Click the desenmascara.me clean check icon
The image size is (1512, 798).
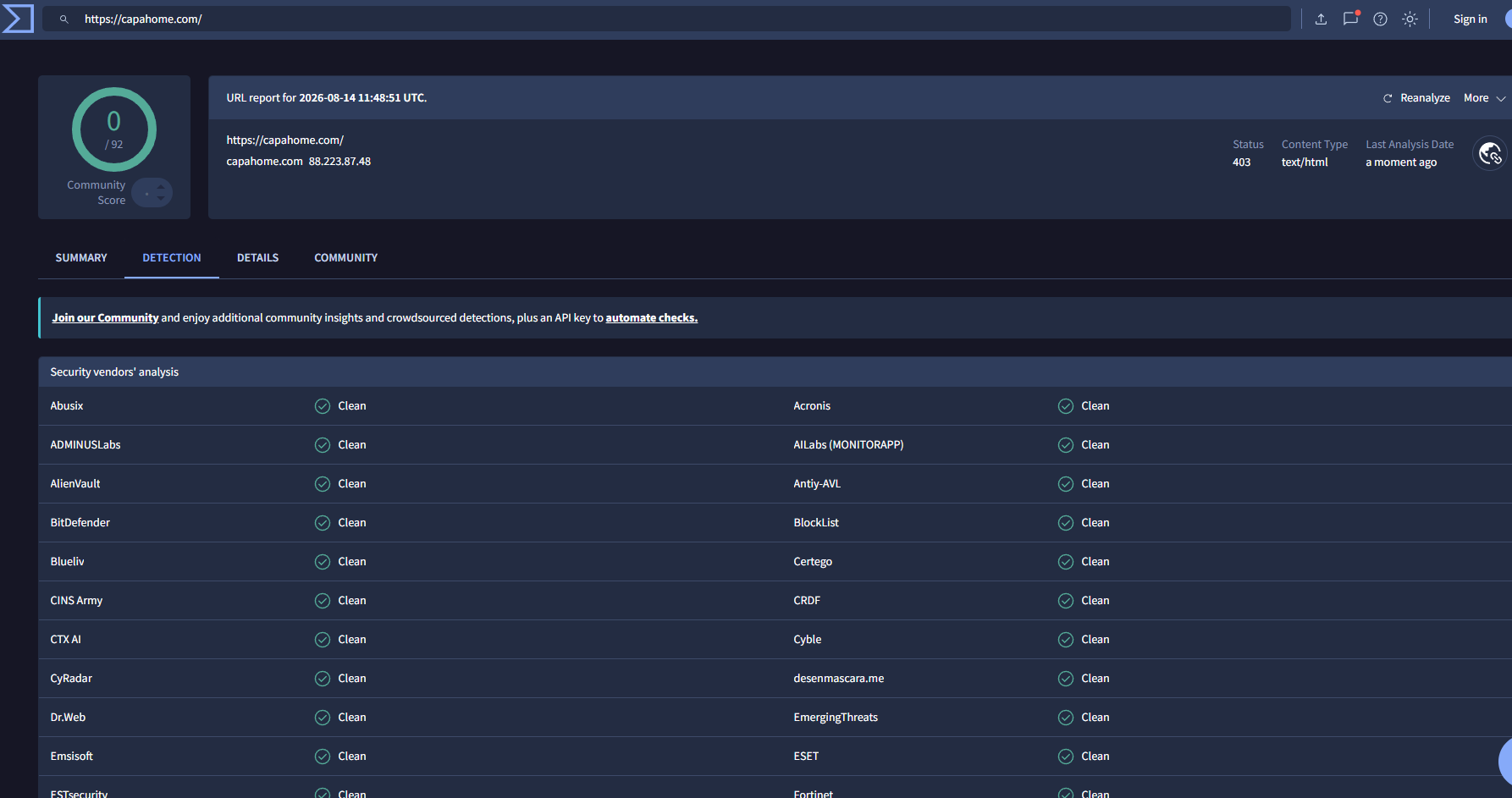1066,679
